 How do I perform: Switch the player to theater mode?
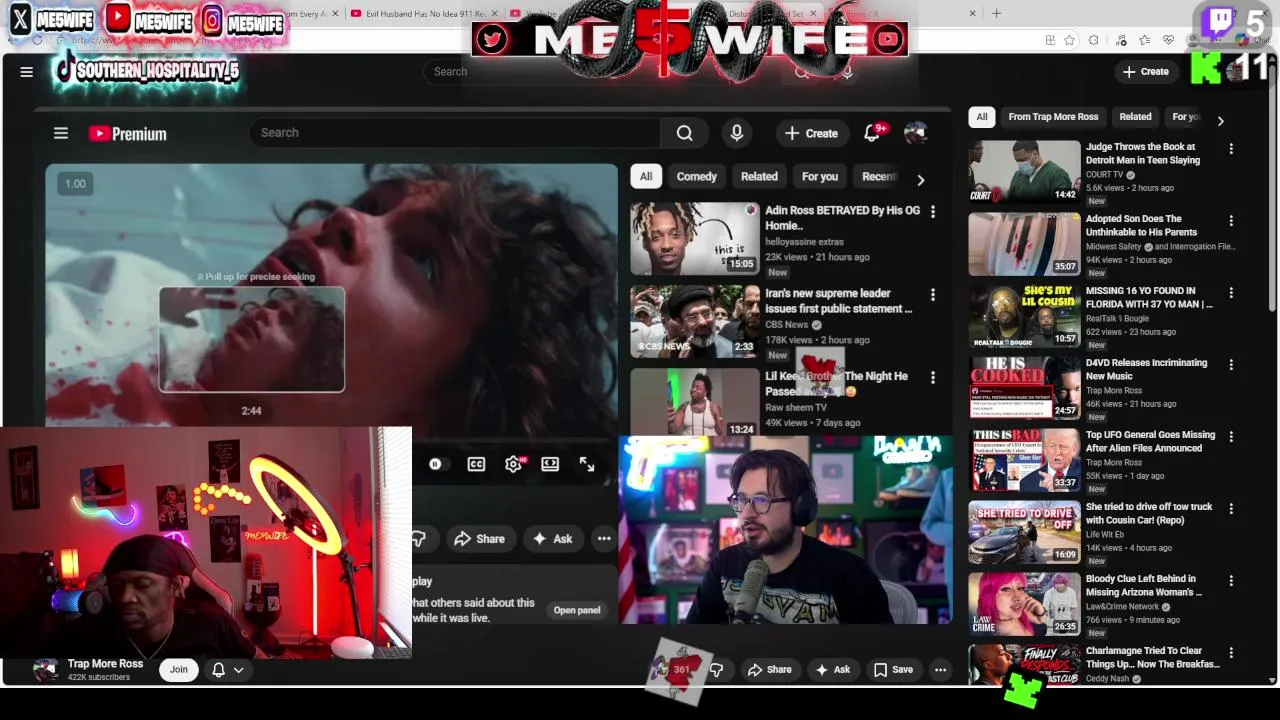point(550,464)
